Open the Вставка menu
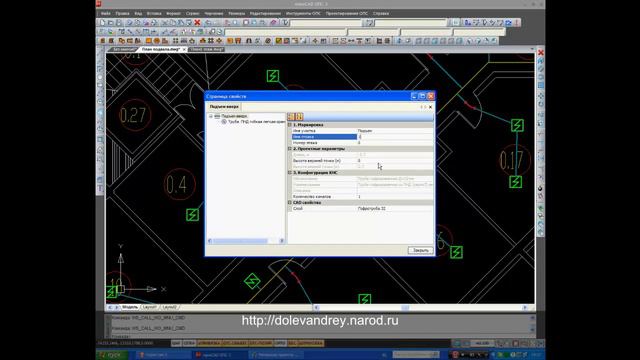Image resolution: width=640 pixels, height=360 pixels. point(154,13)
